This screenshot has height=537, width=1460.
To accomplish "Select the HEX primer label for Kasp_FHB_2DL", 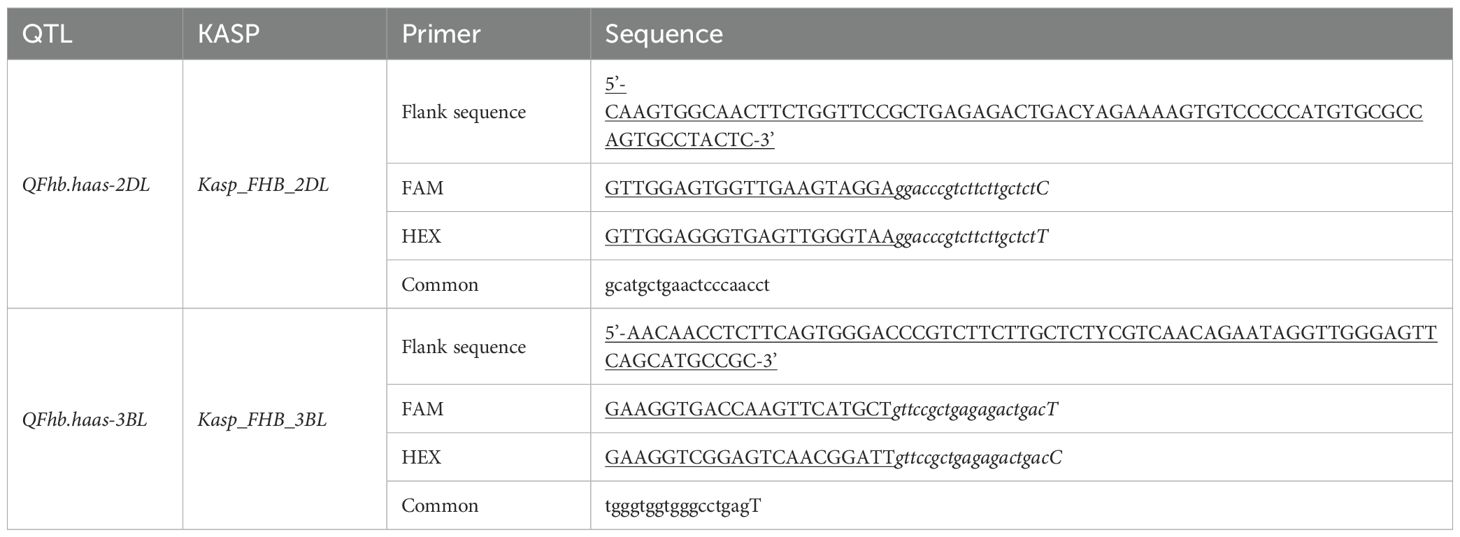I will [421, 237].
